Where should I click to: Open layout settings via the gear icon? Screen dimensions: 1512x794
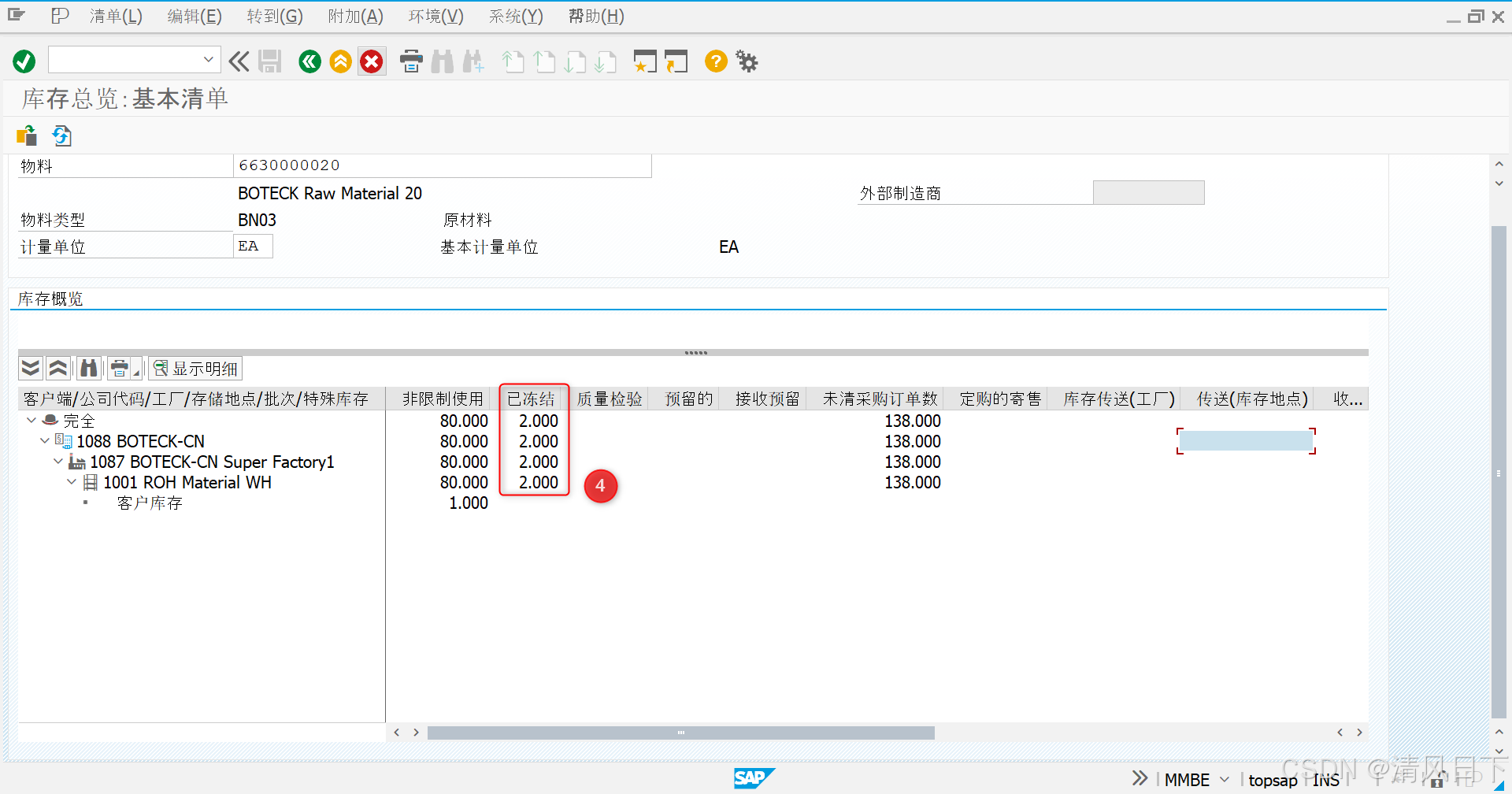pos(746,61)
